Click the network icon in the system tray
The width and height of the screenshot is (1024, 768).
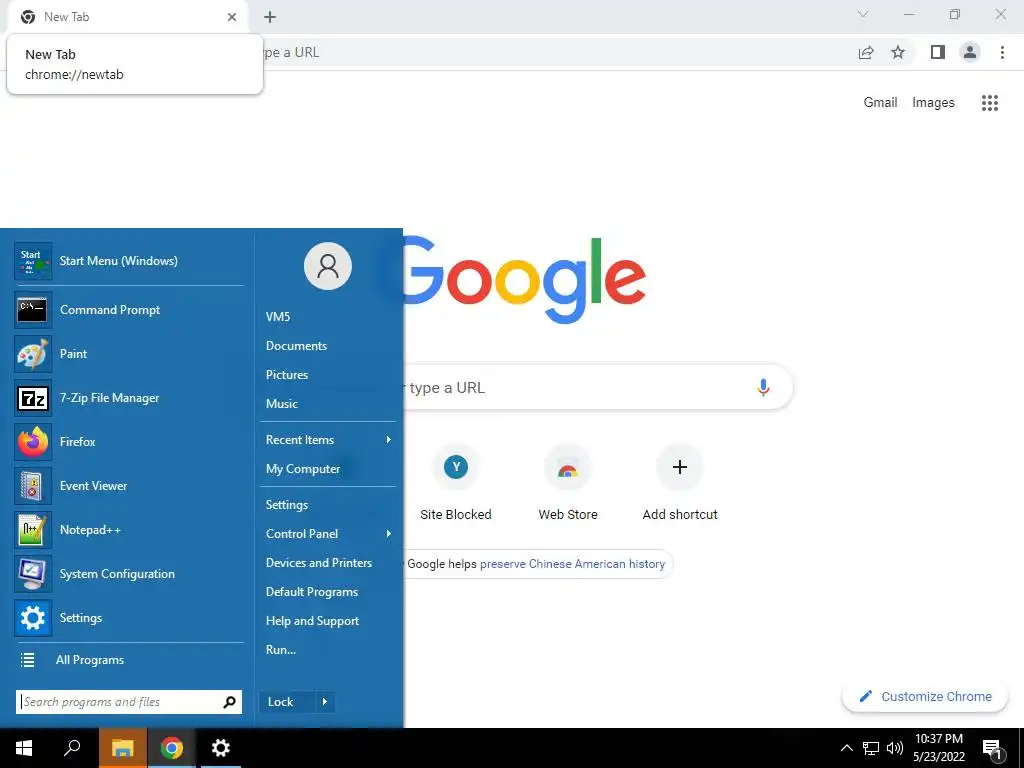pyautogui.click(x=871, y=748)
